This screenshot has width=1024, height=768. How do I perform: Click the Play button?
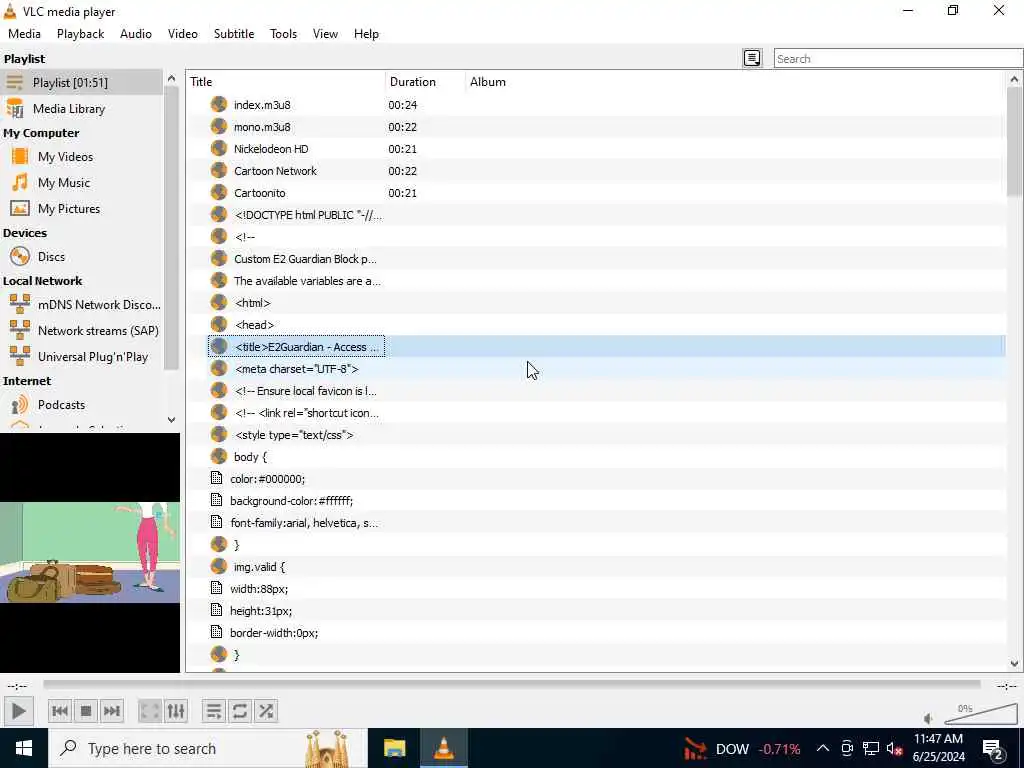pos(18,711)
